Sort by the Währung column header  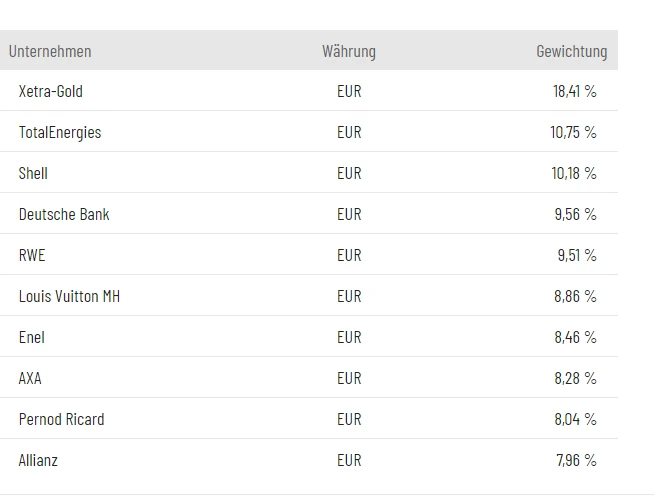click(349, 51)
